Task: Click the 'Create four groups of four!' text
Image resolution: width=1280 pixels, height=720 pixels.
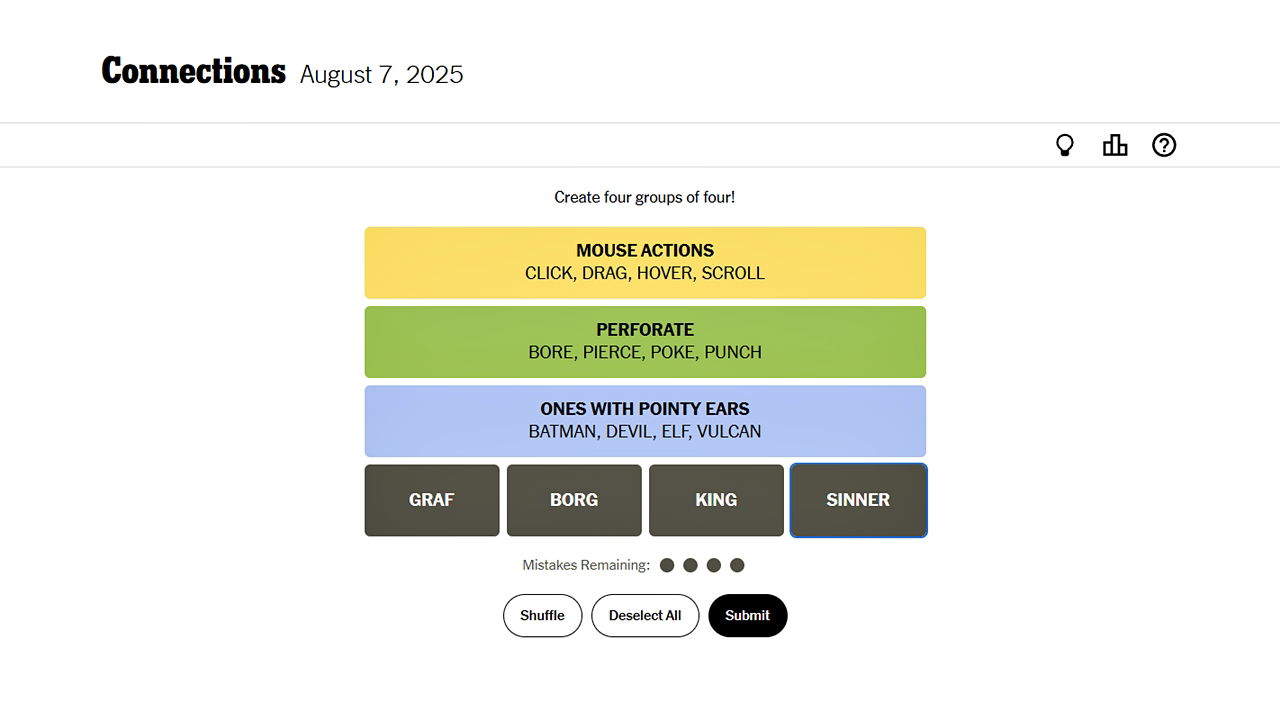Action: 645,197
